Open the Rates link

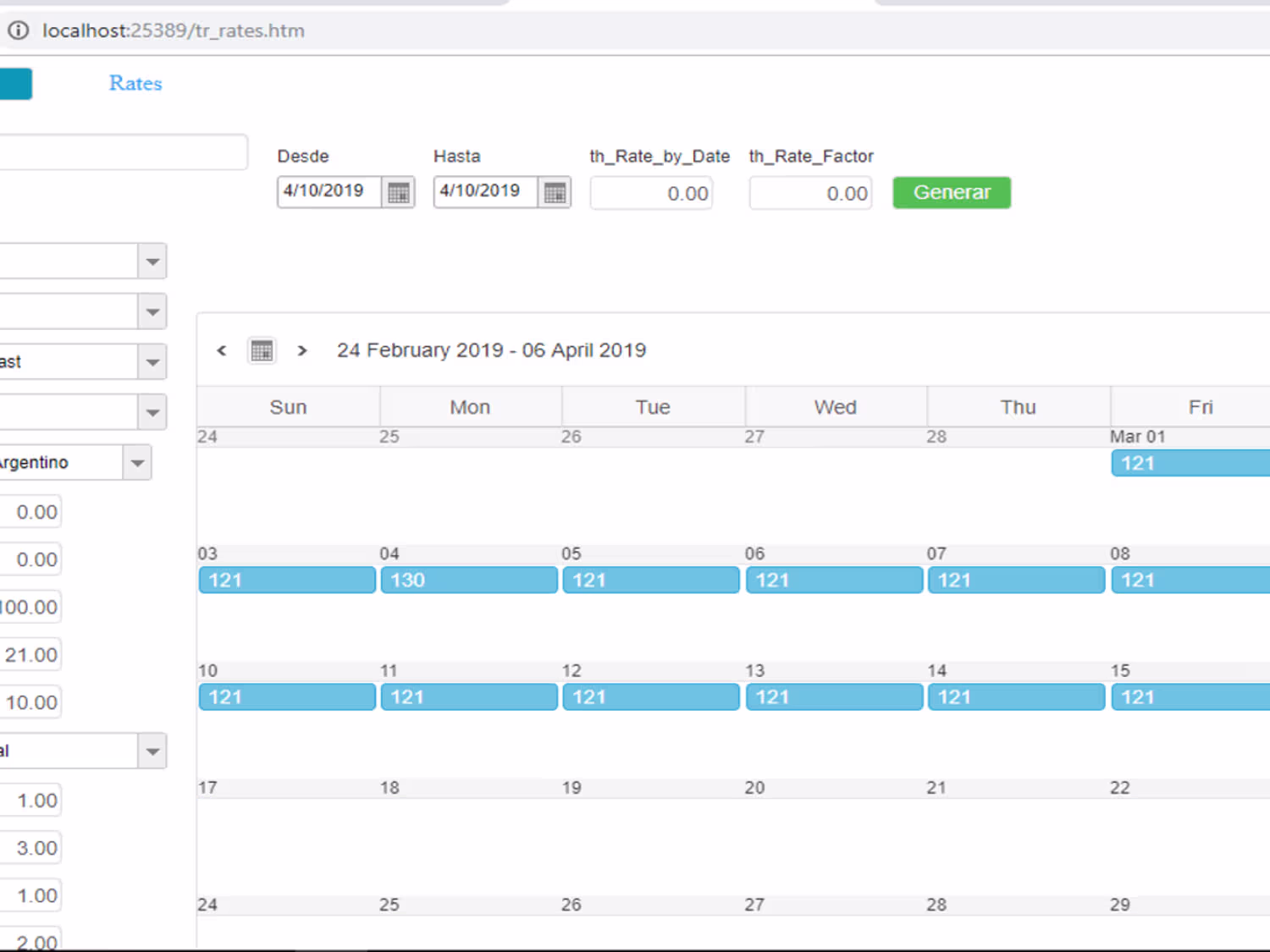[x=135, y=83]
